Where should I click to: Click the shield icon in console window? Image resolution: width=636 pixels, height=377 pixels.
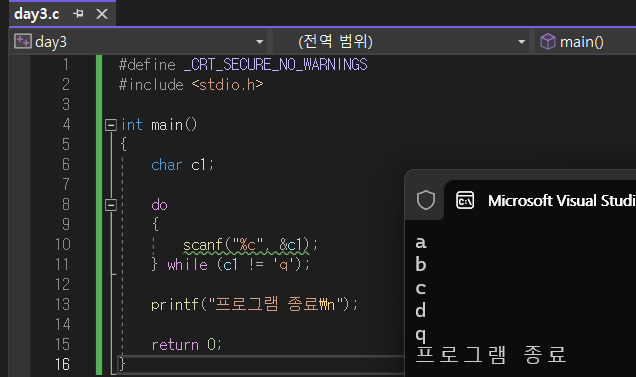coord(426,200)
